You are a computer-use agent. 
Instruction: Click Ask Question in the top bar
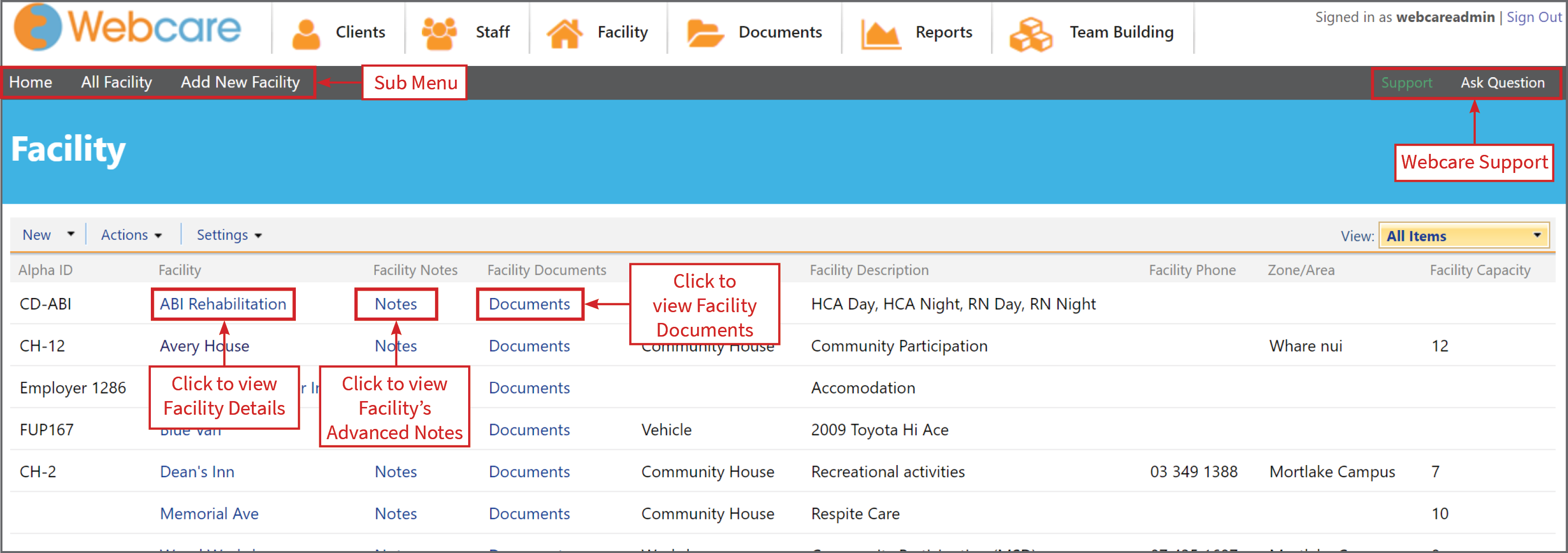tap(1504, 82)
